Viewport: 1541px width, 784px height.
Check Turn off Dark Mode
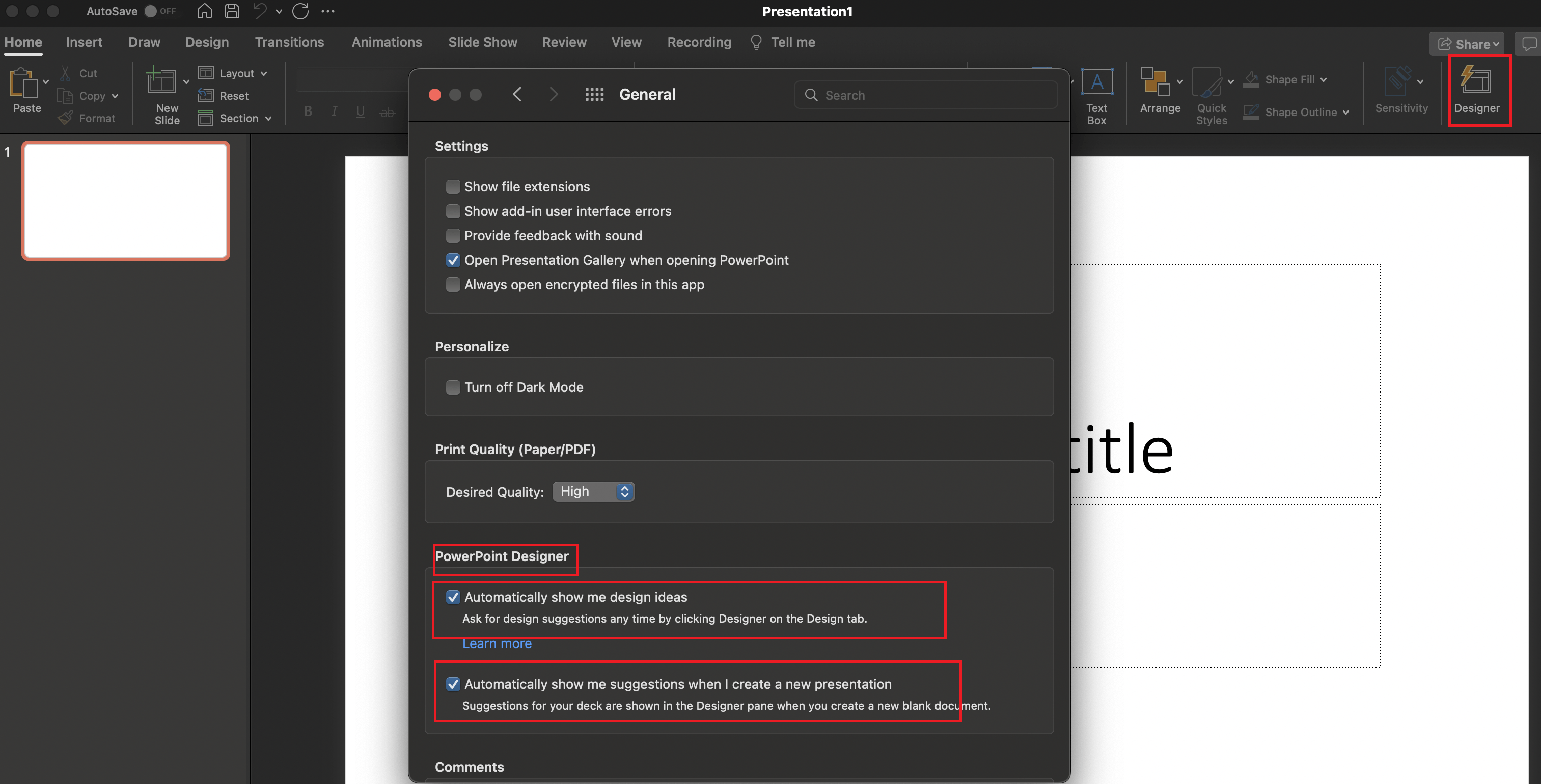click(453, 387)
